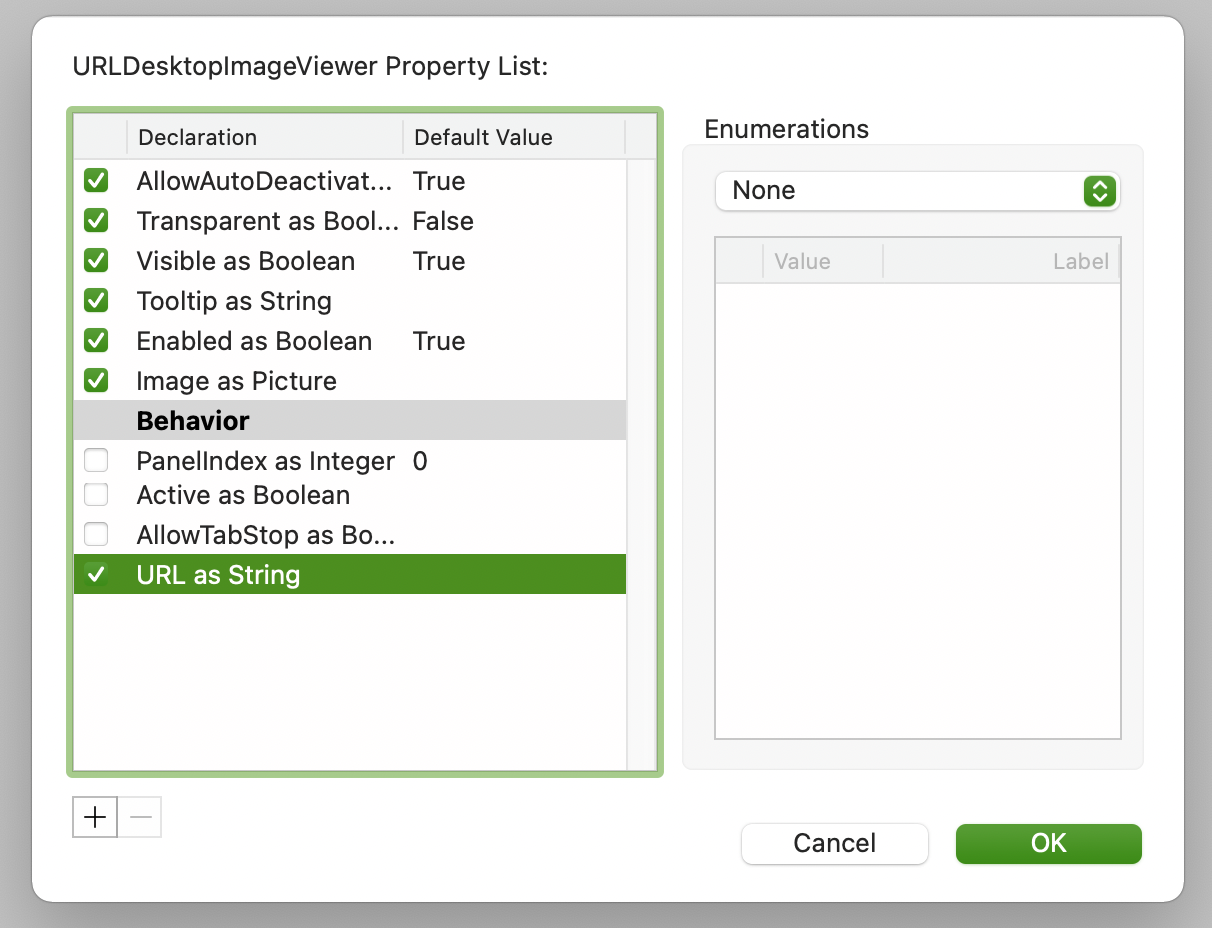Viewport: 1212px width, 928px height.
Task: Disable the Tooltip as String property
Action: point(96,300)
